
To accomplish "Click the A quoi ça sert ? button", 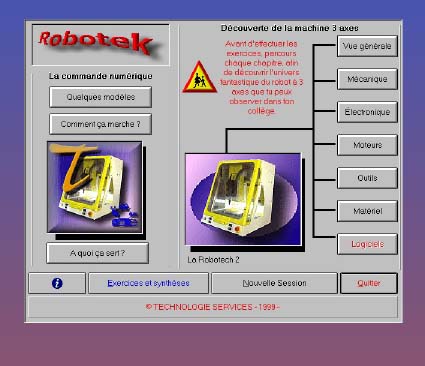I will pyautogui.click(x=98, y=253).
